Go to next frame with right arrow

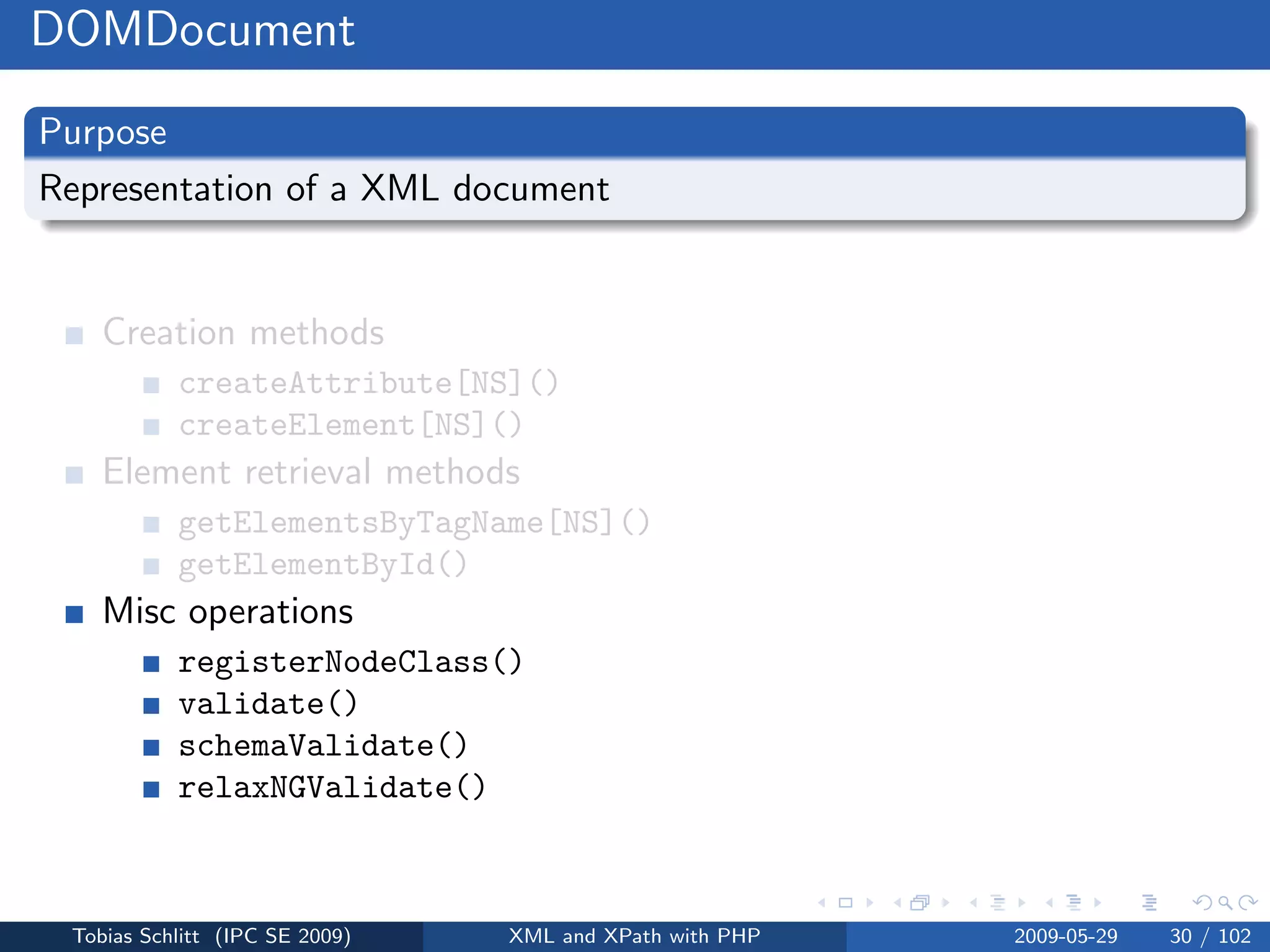pos(945,903)
